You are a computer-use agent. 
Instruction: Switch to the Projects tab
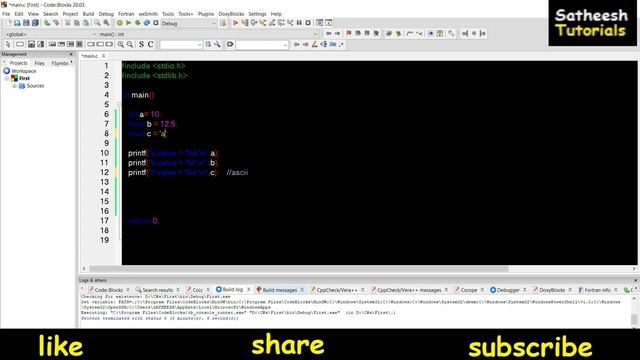(x=18, y=63)
